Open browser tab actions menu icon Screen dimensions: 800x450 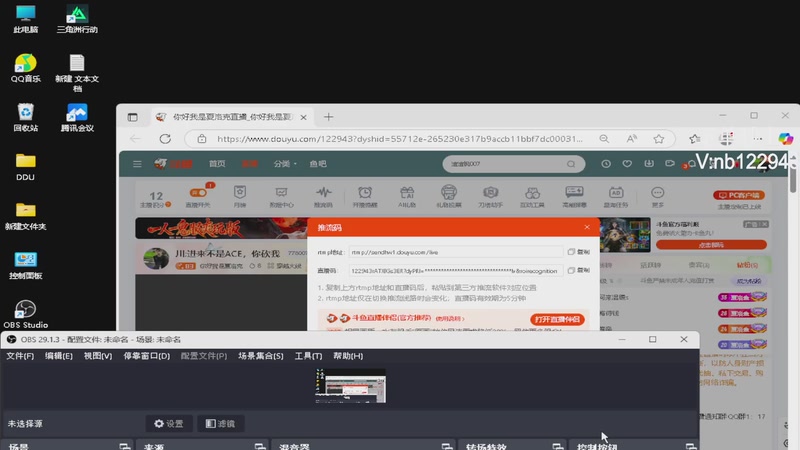point(133,117)
